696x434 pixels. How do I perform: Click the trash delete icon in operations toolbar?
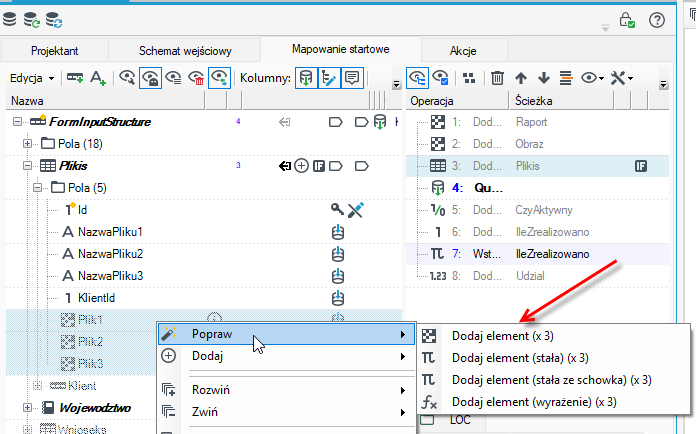tap(497, 78)
